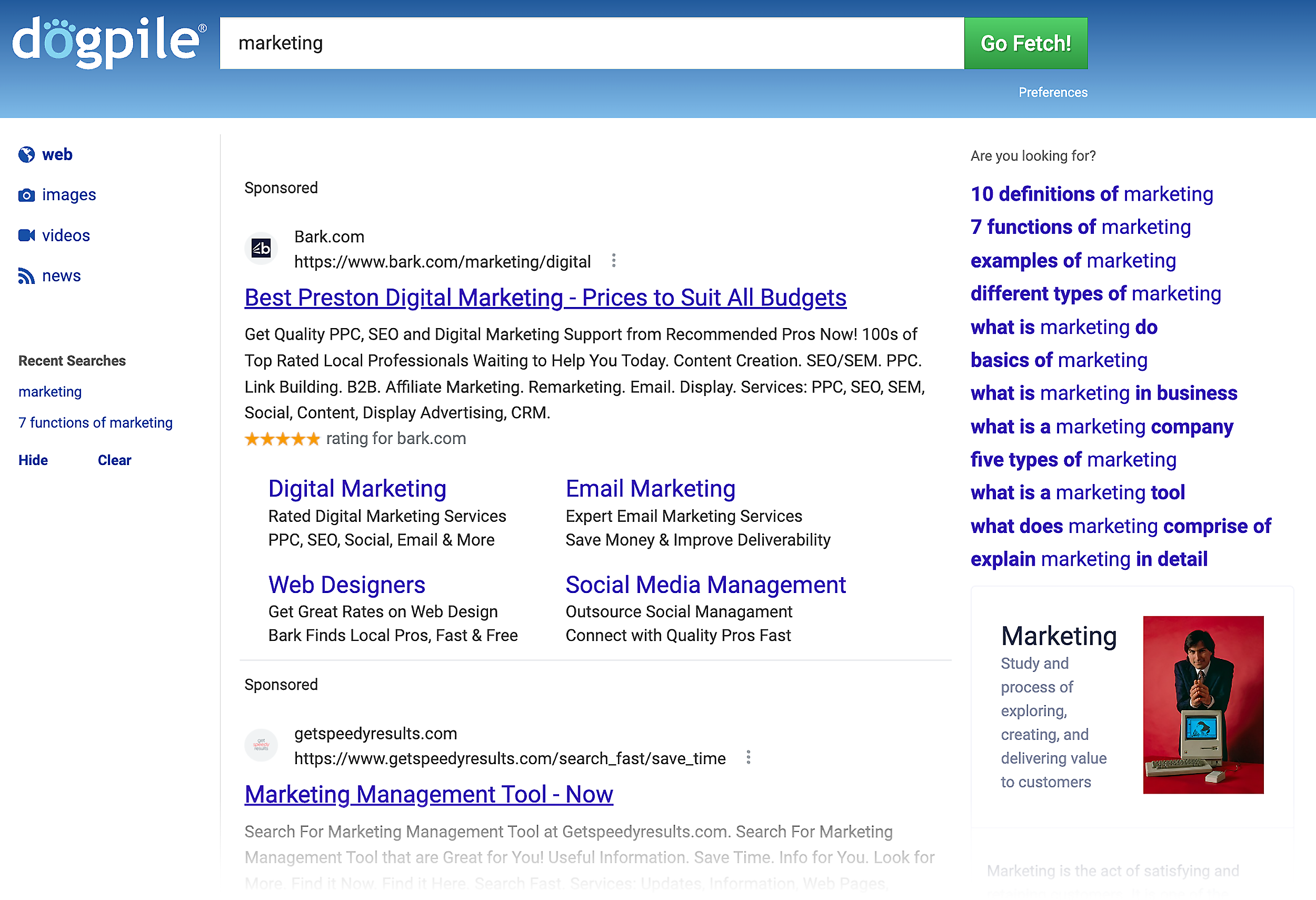Open the Social Media Management sitelink
This screenshot has width=1316, height=900.
pyautogui.click(x=705, y=585)
